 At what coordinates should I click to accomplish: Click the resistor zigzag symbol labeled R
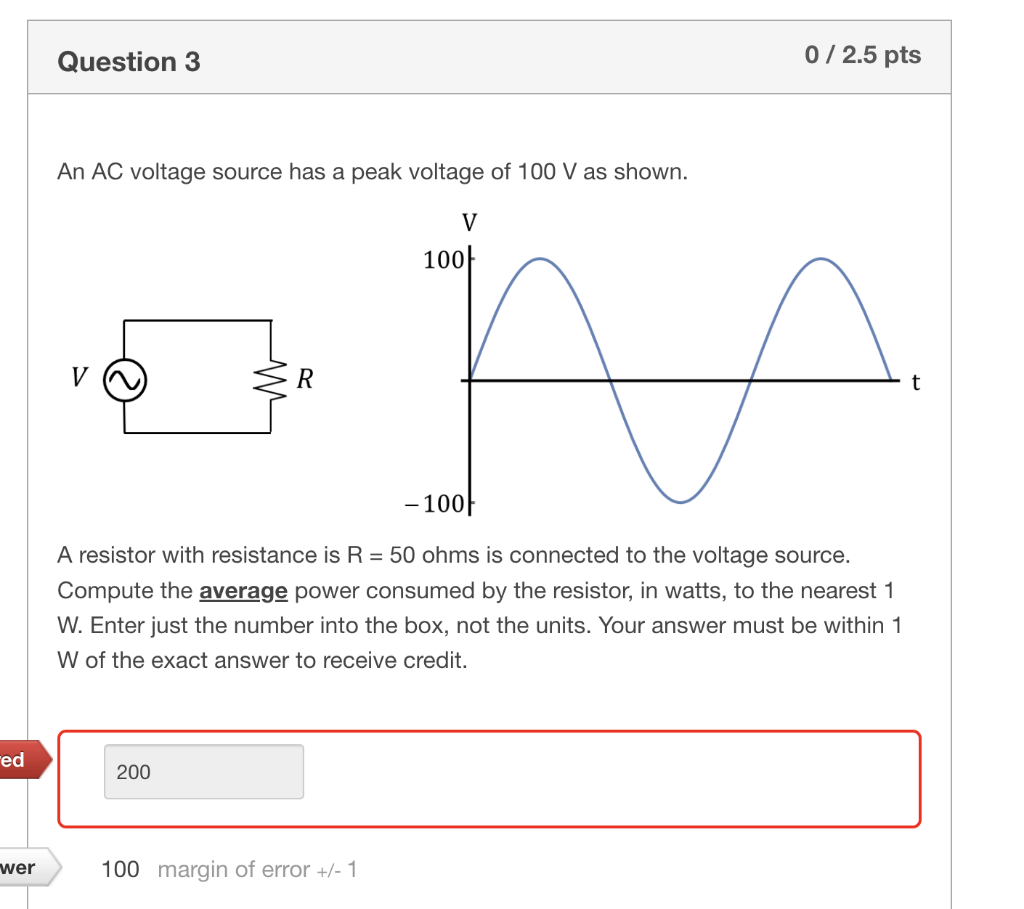(271, 379)
